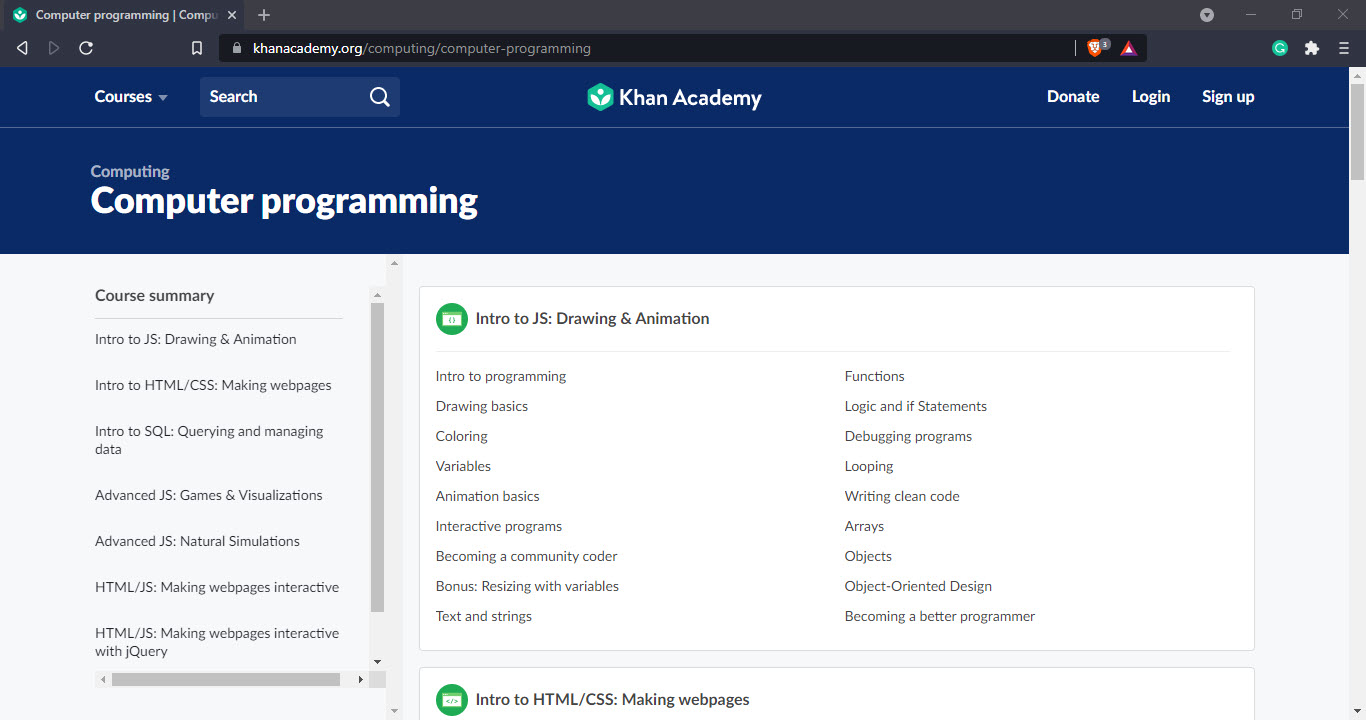Bookmark this page with the bookmark icon
Viewport: 1366px width, 720px height.
197,48
